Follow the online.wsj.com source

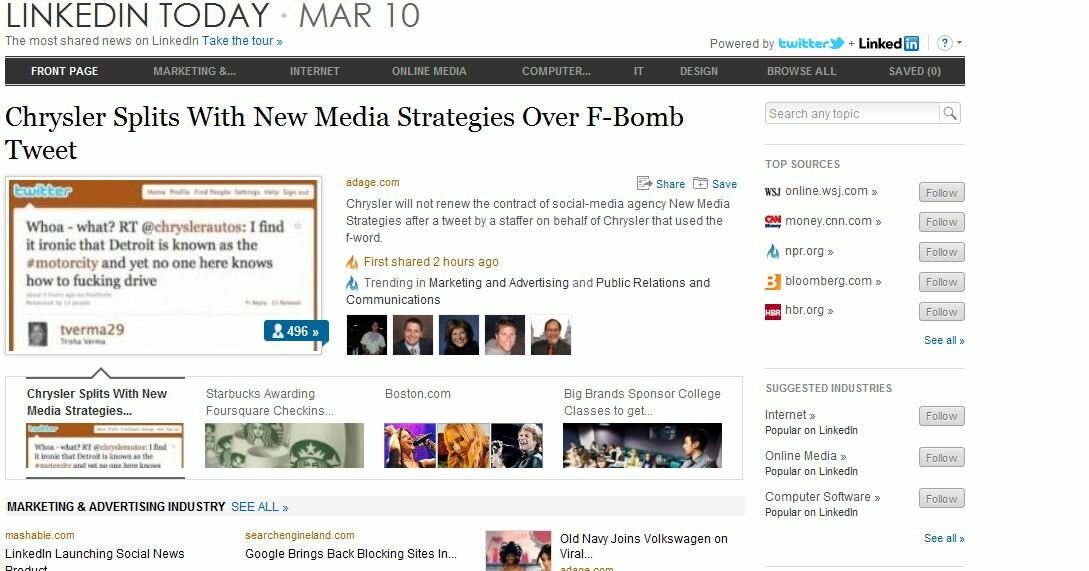click(x=940, y=192)
